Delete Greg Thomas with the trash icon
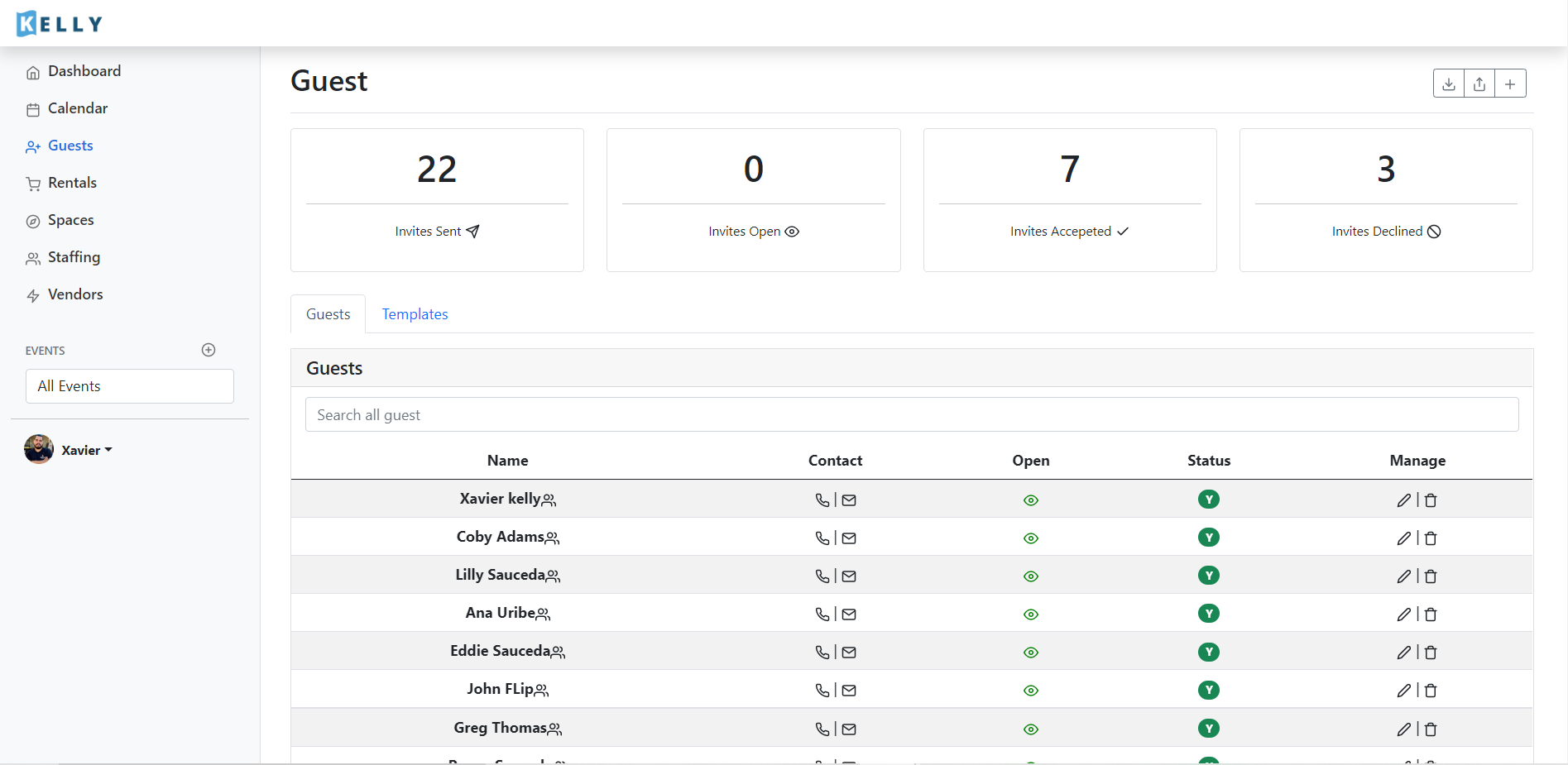This screenshot has height=765, width=1568. point(1431,729)
